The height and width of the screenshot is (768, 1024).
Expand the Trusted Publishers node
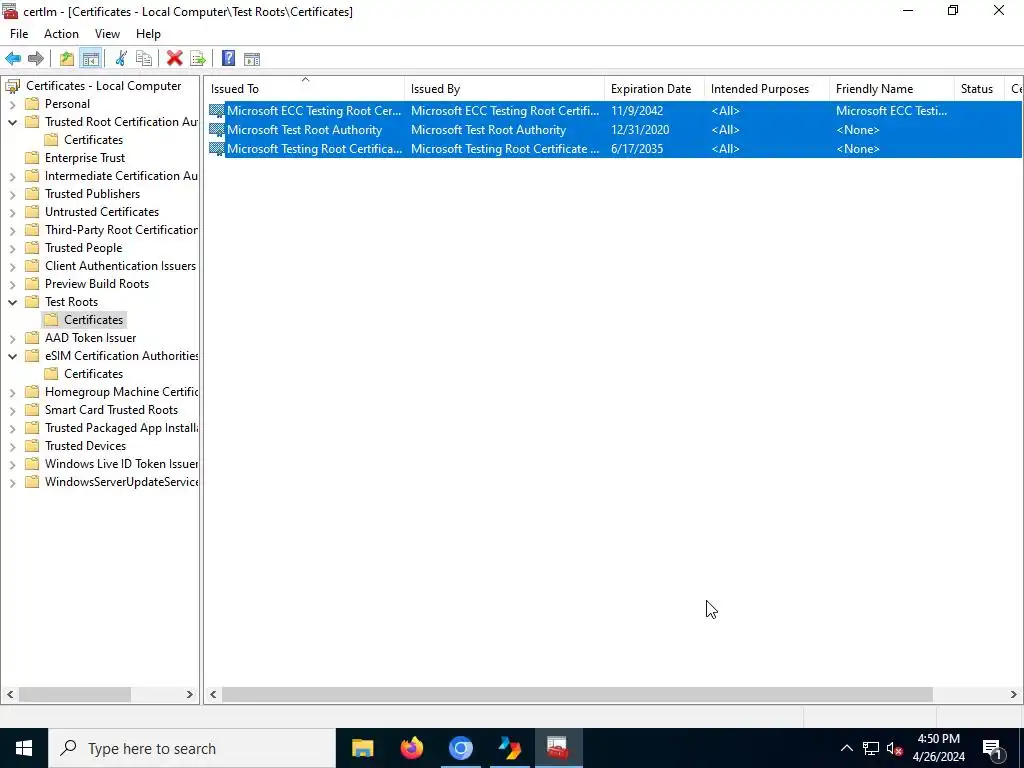point(12,194)
